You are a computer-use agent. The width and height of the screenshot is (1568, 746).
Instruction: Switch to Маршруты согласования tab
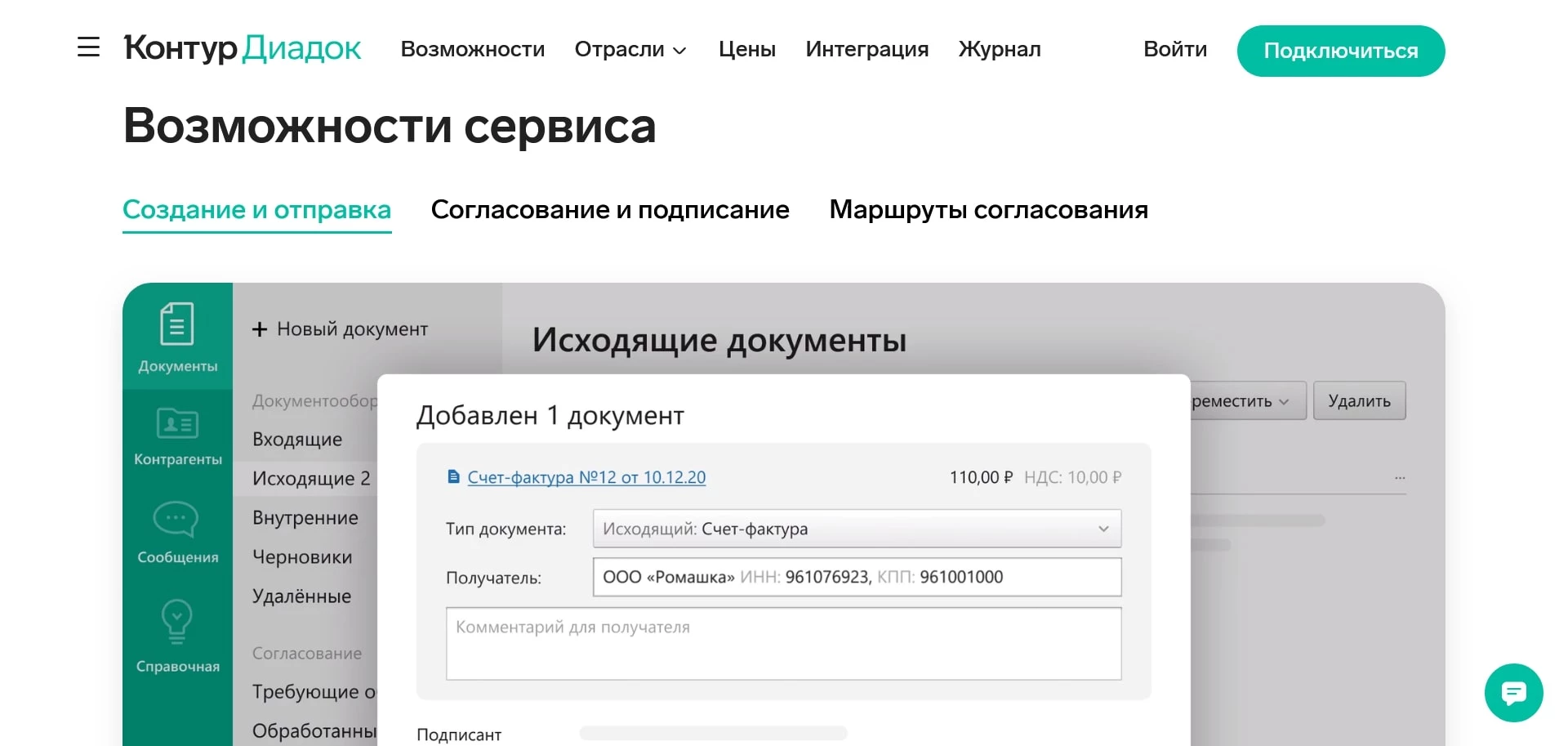[988, 210]
